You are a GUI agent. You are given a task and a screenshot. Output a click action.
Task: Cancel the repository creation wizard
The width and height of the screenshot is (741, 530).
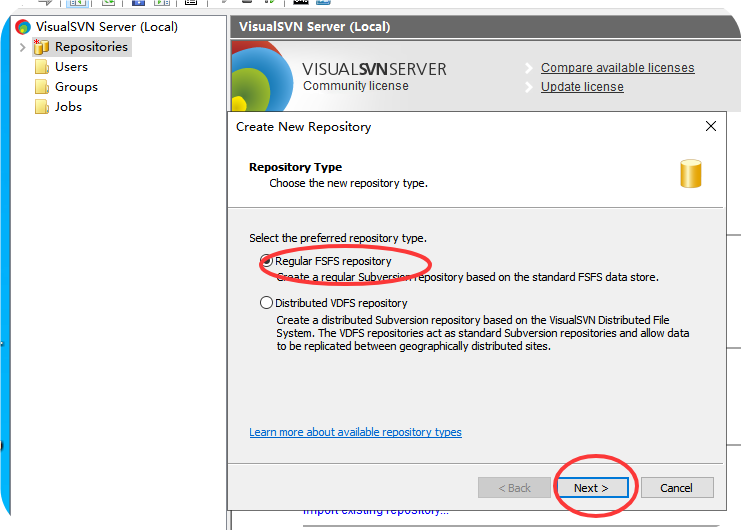click(x=677, y=488)
